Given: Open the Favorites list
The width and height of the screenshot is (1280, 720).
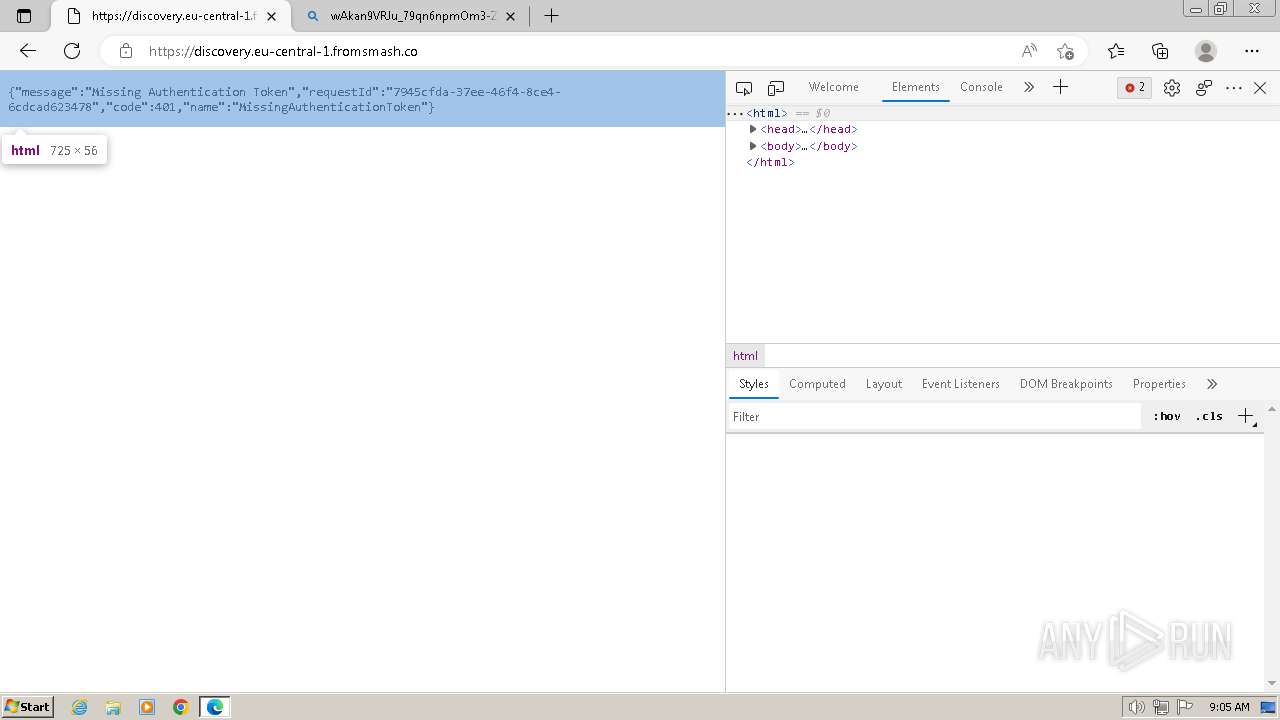Looking at the screenshot, I should point(1116,51).
